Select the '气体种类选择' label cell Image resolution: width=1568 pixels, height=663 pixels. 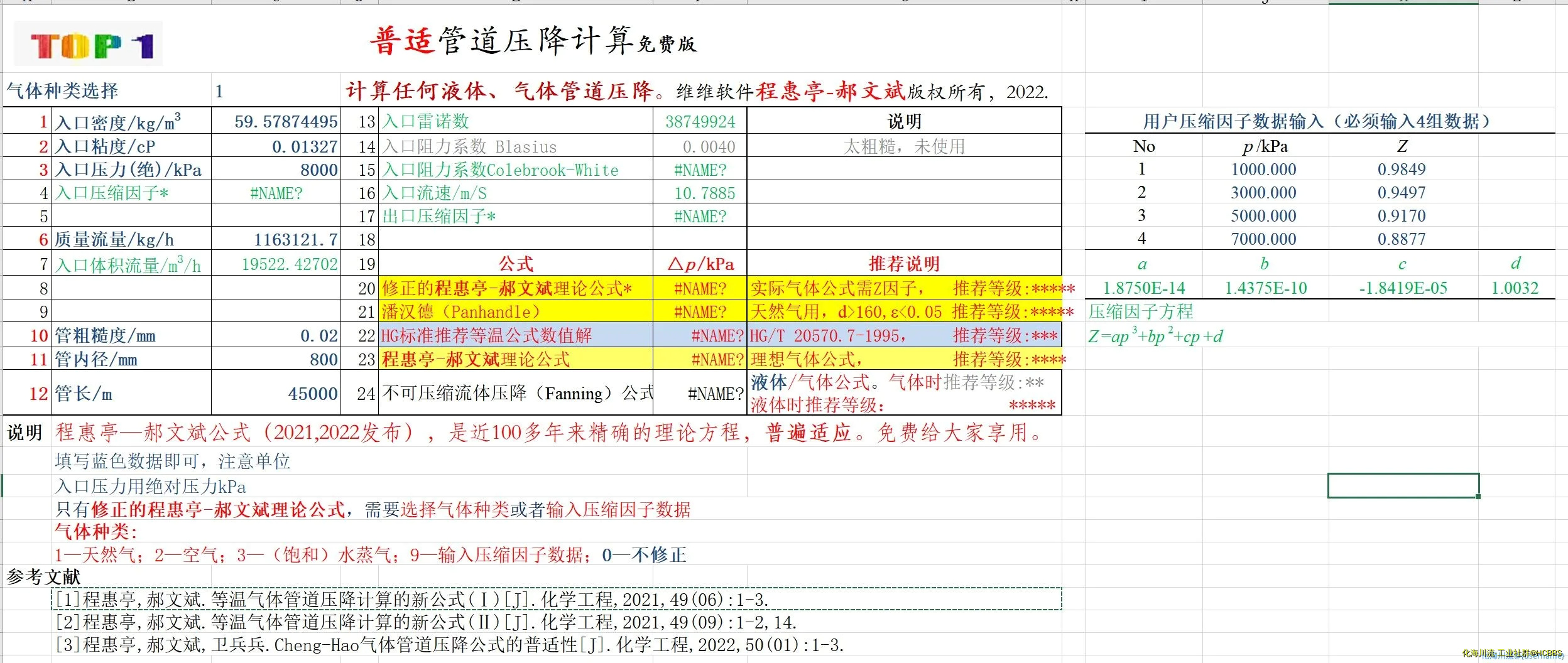(107, 91)
